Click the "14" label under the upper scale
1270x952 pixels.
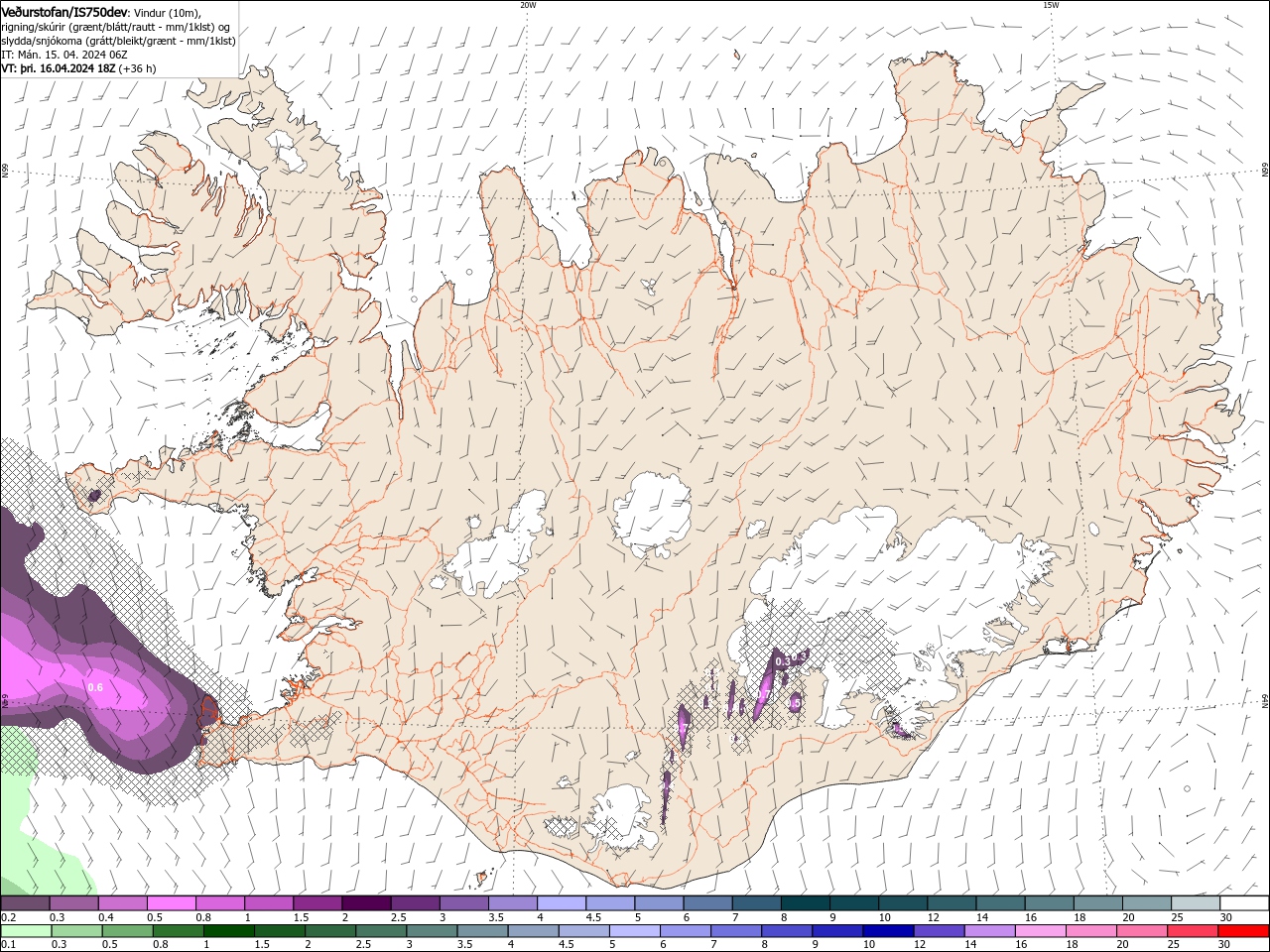[x=982, y=917]
